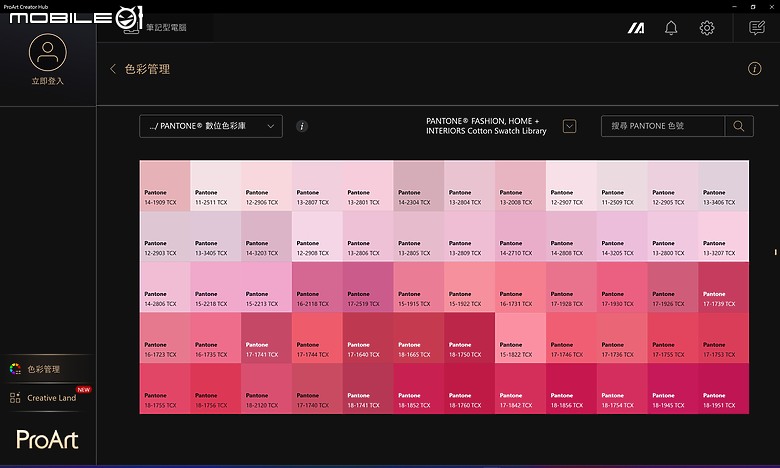Pick Pantone 13-2806 TCX swatch

point(368,236)
